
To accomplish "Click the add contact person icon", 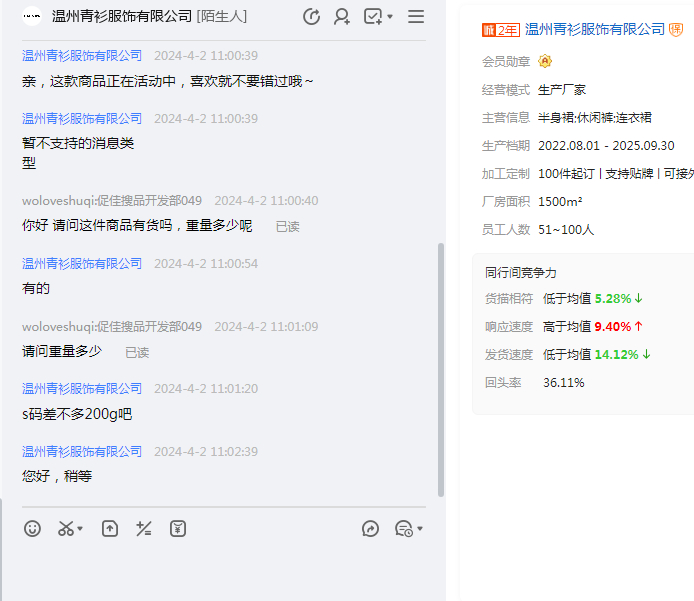I will (342, 16).
